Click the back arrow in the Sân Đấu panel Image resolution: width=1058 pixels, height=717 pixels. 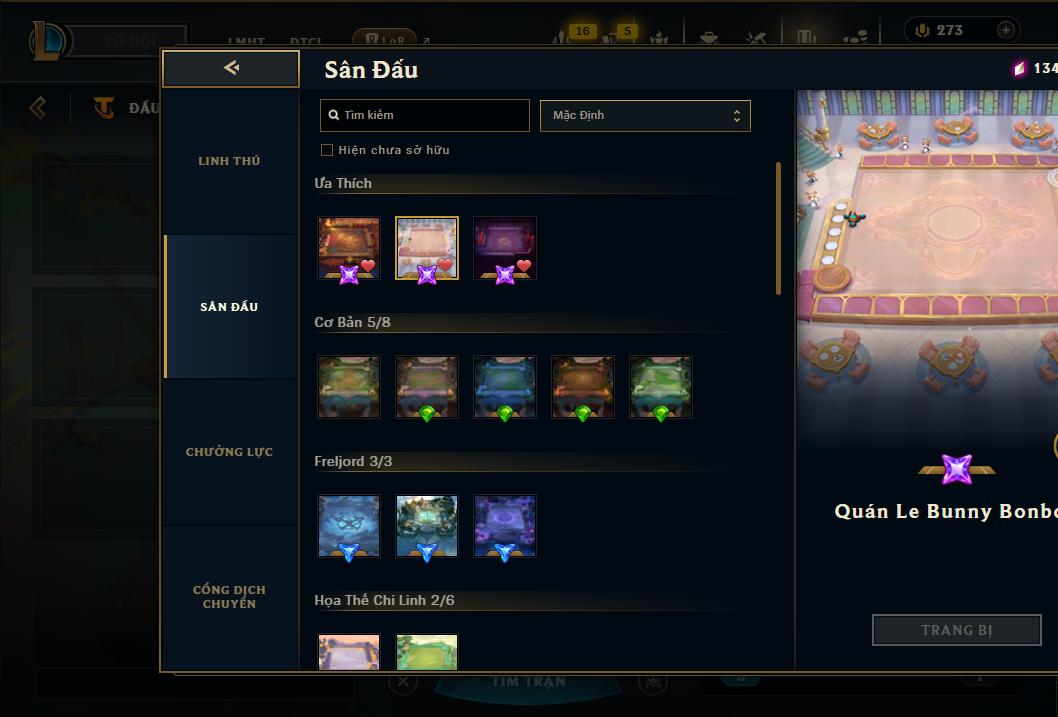point(231,67)
